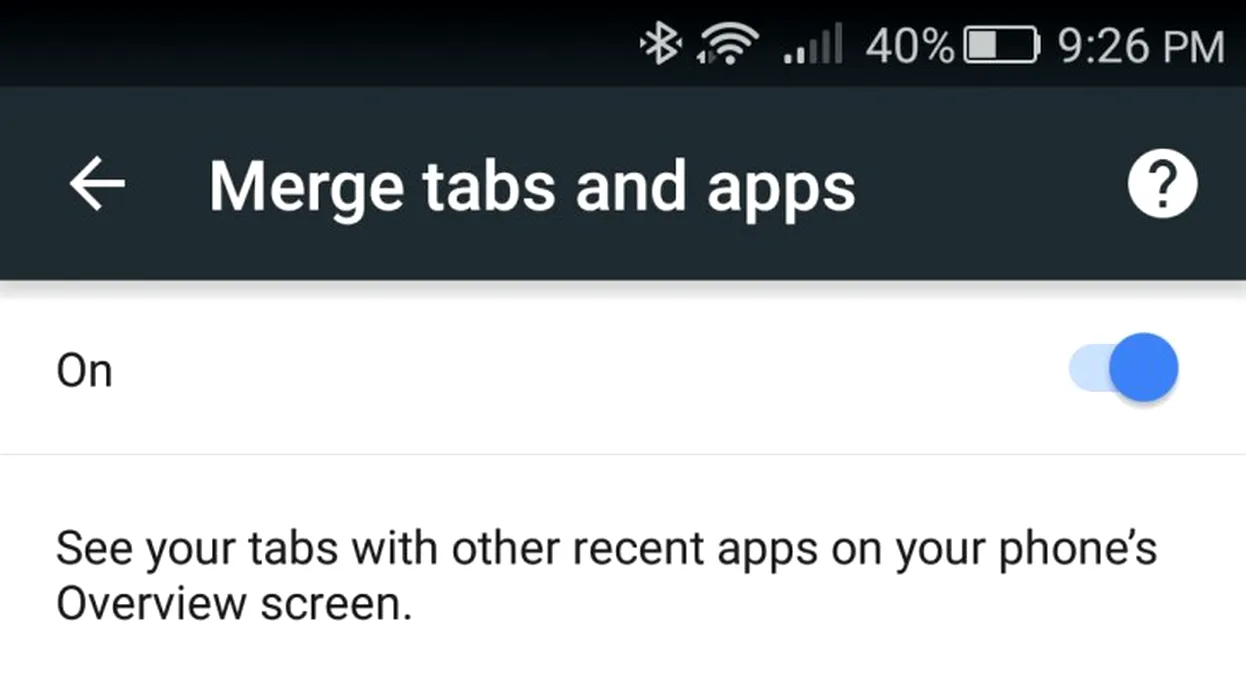Tap the Wi-Fi signal icon
Viewport: 1246px width, 700px height.
point(730,45)
